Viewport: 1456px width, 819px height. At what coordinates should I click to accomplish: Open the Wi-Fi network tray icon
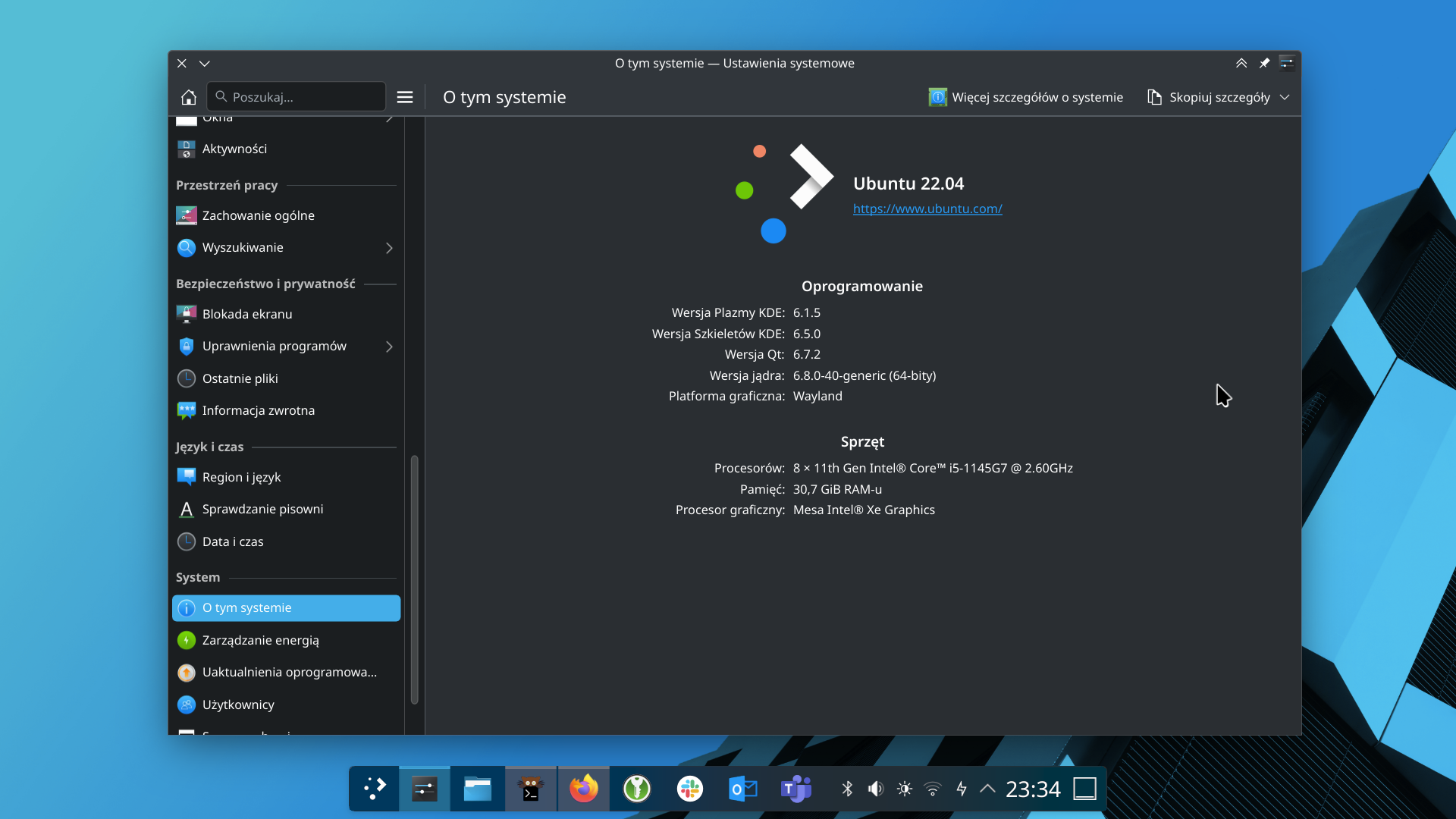933,789
